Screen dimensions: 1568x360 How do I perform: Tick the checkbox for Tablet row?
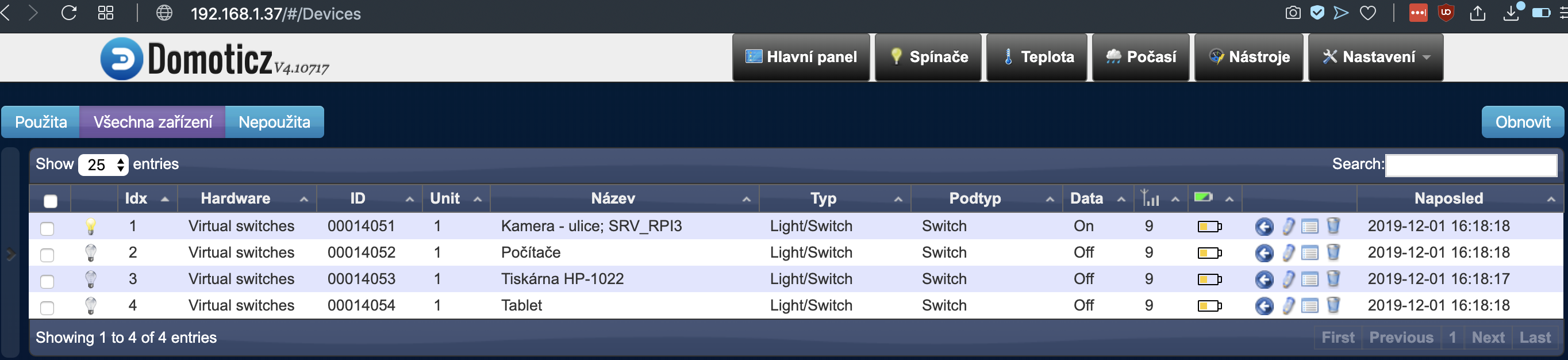click(47, 308)
